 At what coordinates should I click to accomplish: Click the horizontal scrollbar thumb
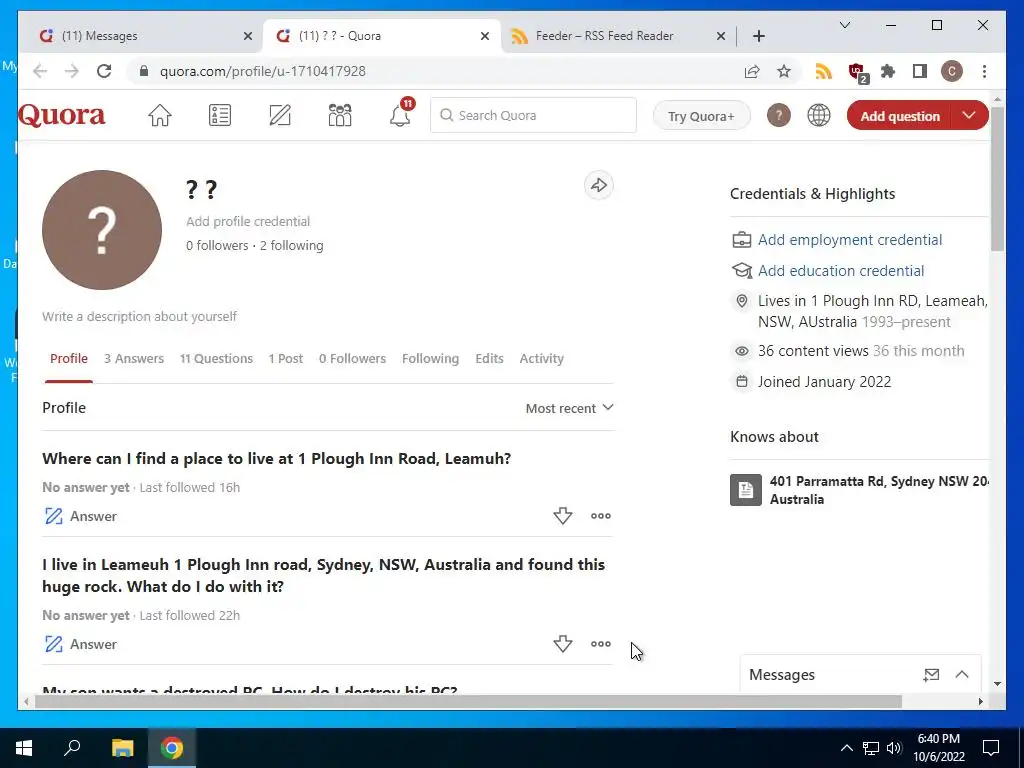468,701
